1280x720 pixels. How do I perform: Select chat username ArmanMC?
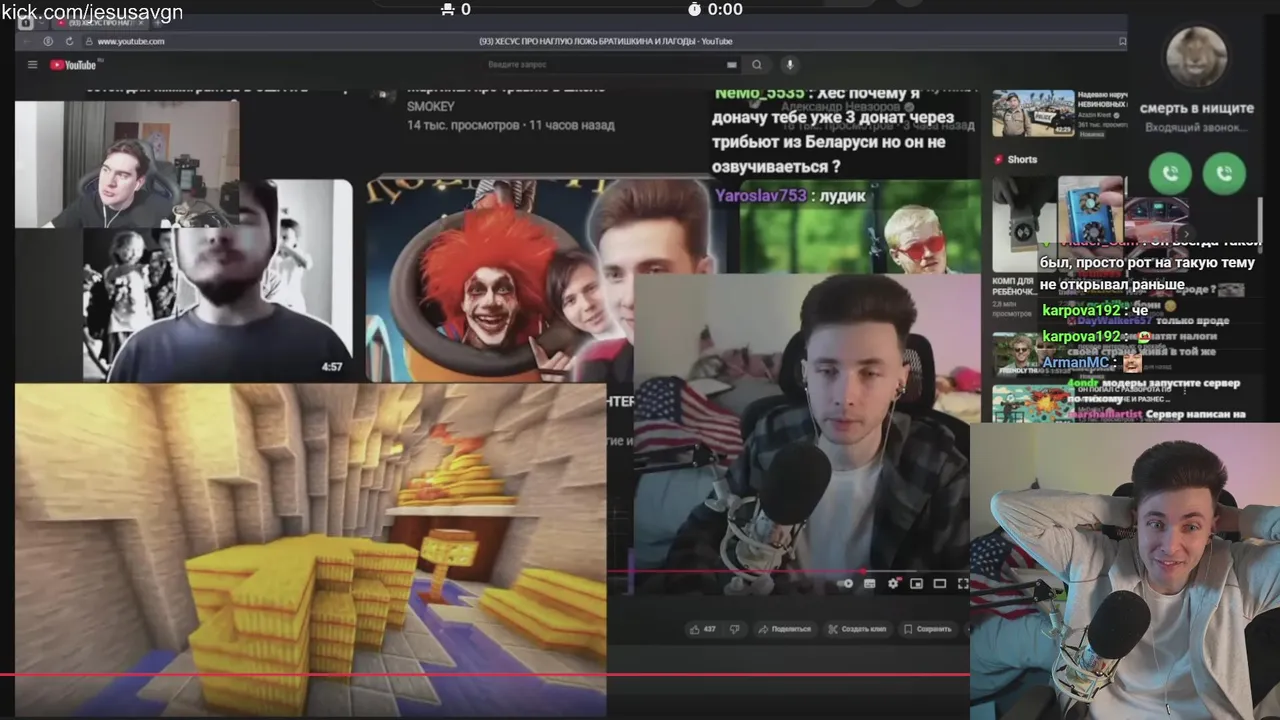pos(1076,362)
